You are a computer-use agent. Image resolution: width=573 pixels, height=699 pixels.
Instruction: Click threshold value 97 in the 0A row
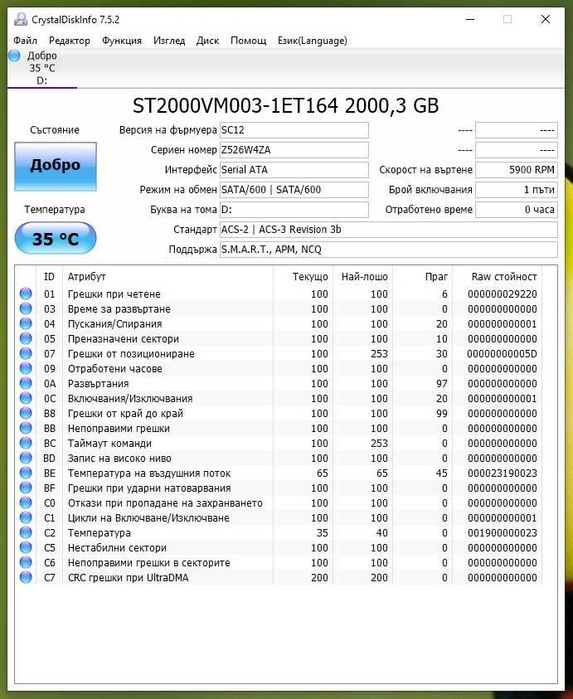click(441, 384)
